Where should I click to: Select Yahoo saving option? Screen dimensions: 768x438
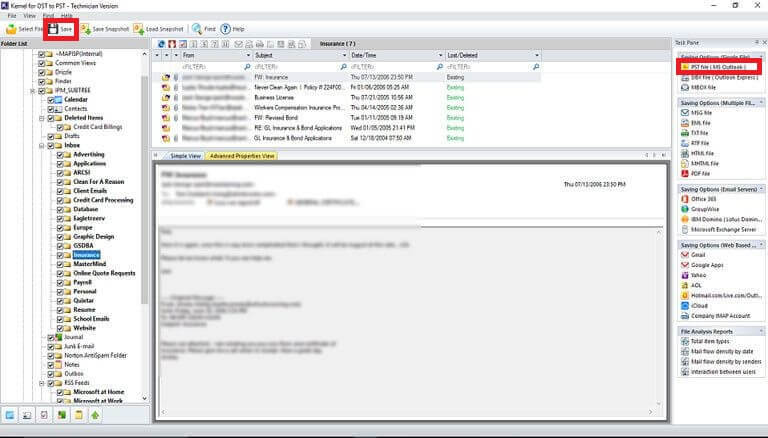(694, 275)
